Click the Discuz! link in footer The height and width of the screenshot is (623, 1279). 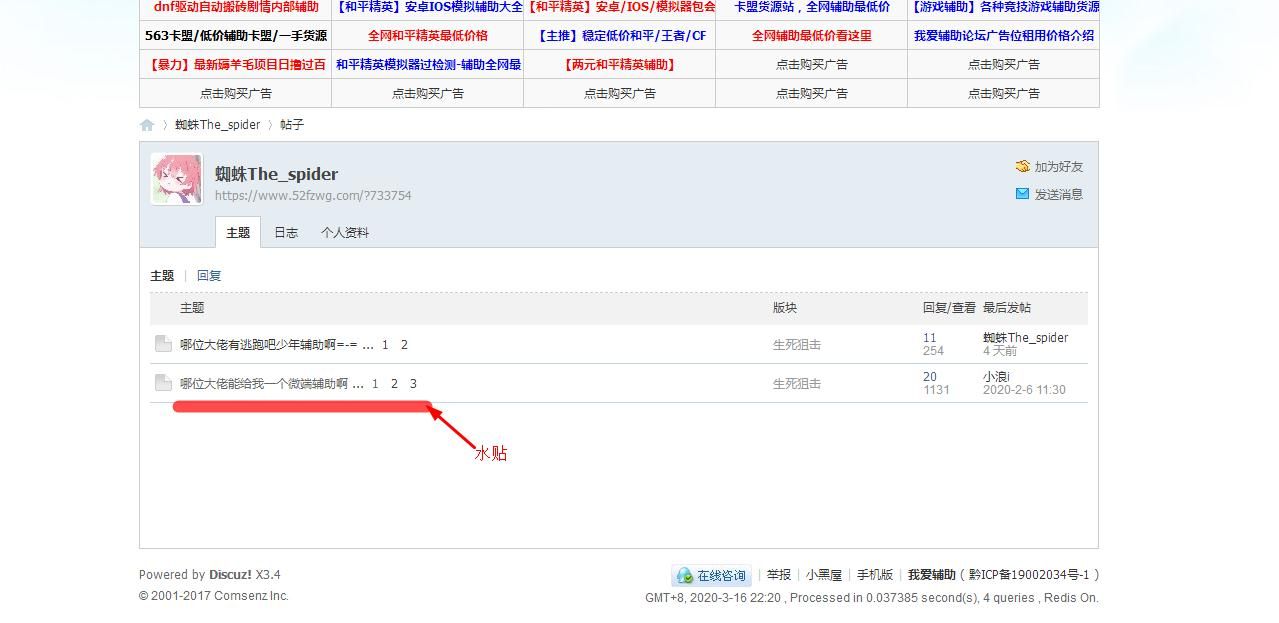[x=230, y=575]
